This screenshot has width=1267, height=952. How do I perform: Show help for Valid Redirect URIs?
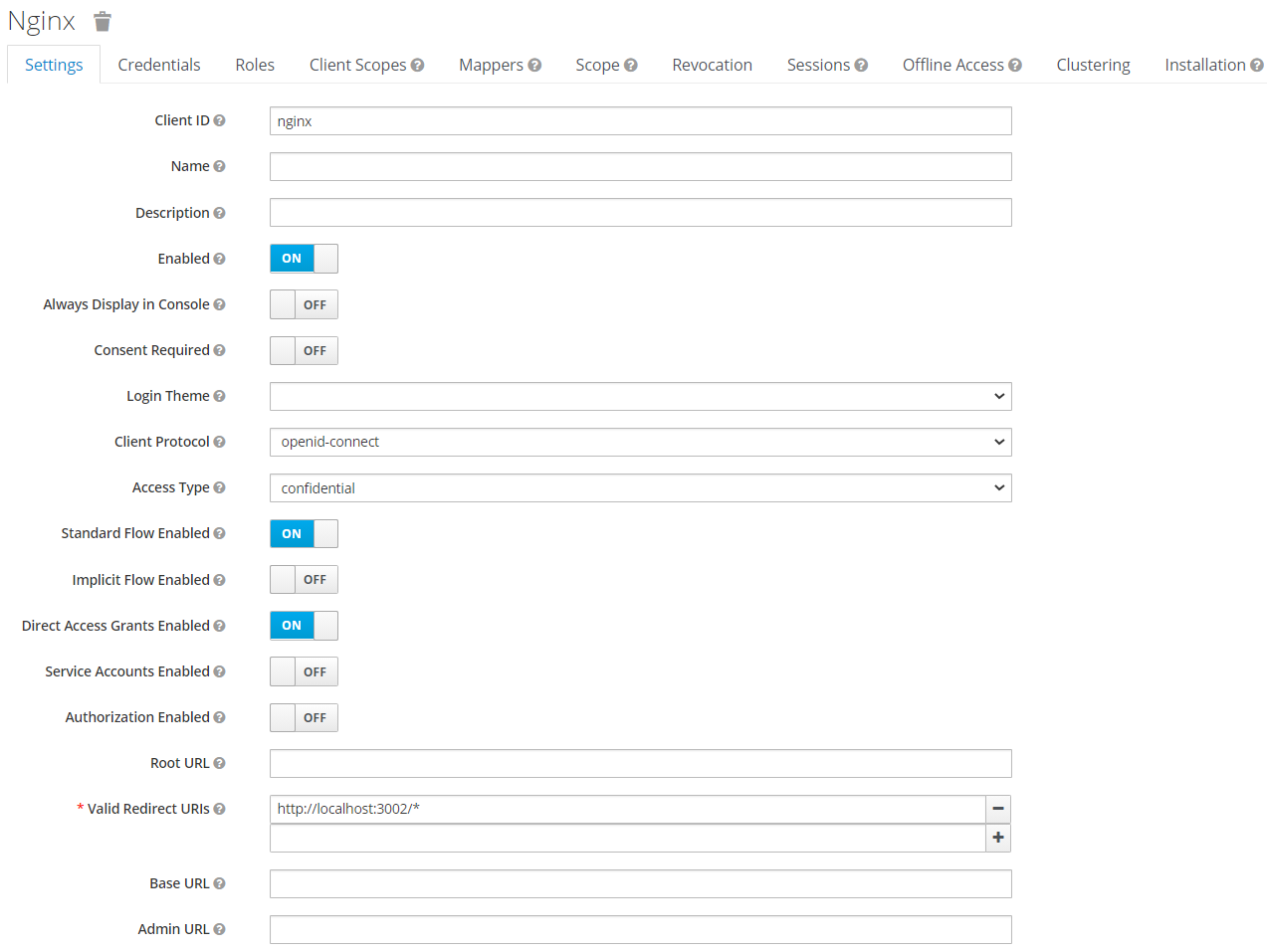tap(219, 809)
